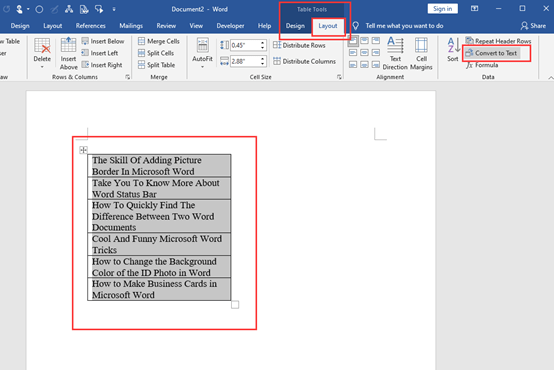
Task: Align text to cell center
Action: point(364,53)
